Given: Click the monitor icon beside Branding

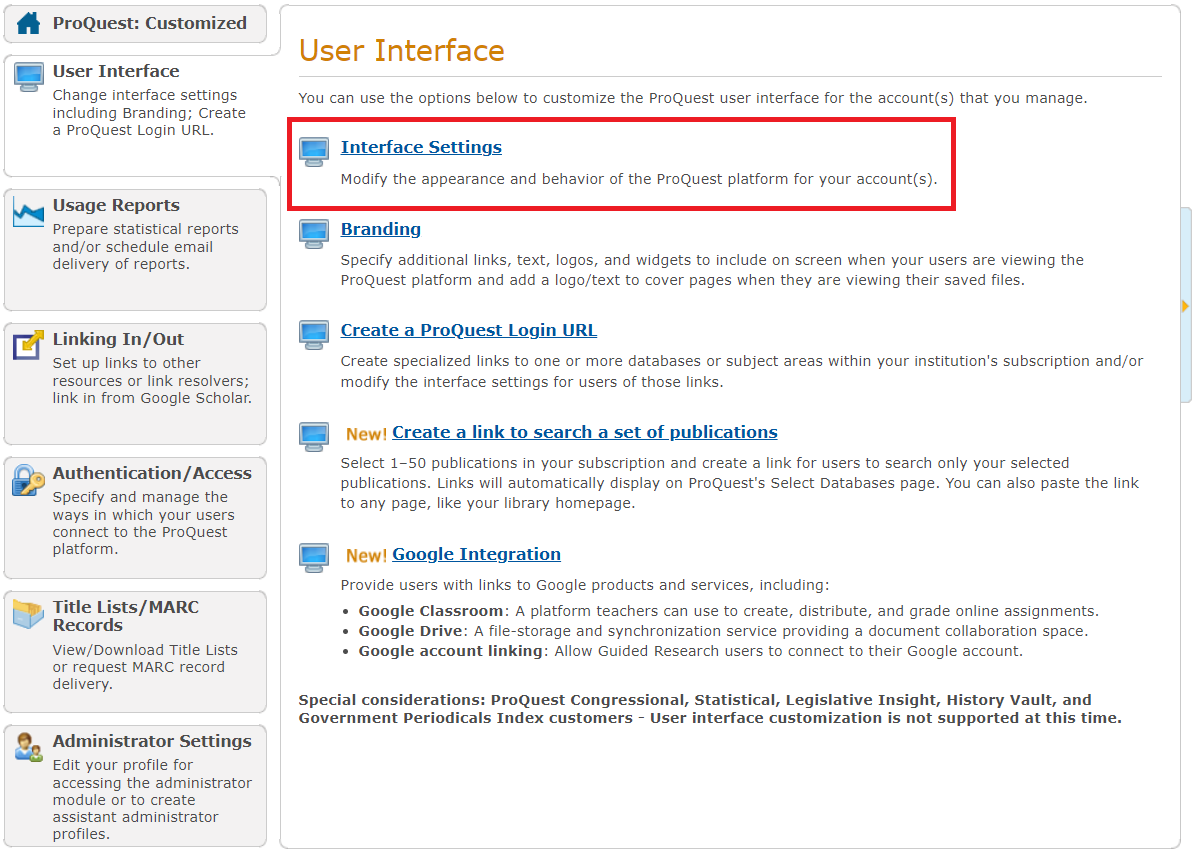Looking at the screenshot, I should pyautogui.click(x=314, y=233).
